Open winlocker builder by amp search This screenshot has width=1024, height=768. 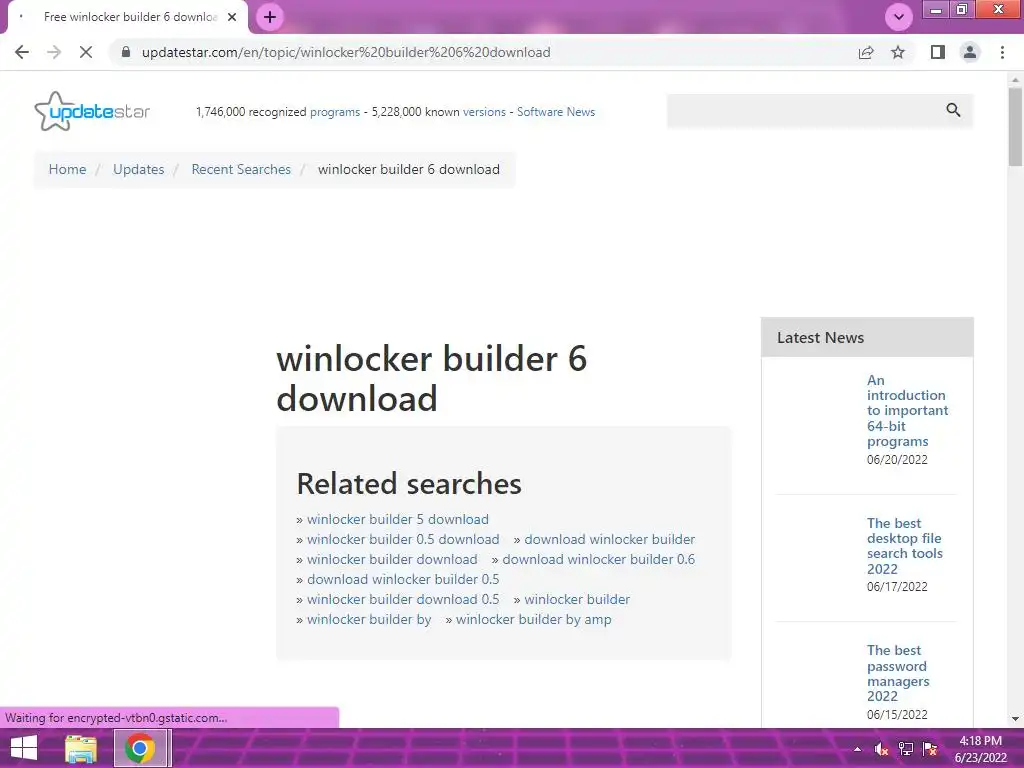(534, 620)
